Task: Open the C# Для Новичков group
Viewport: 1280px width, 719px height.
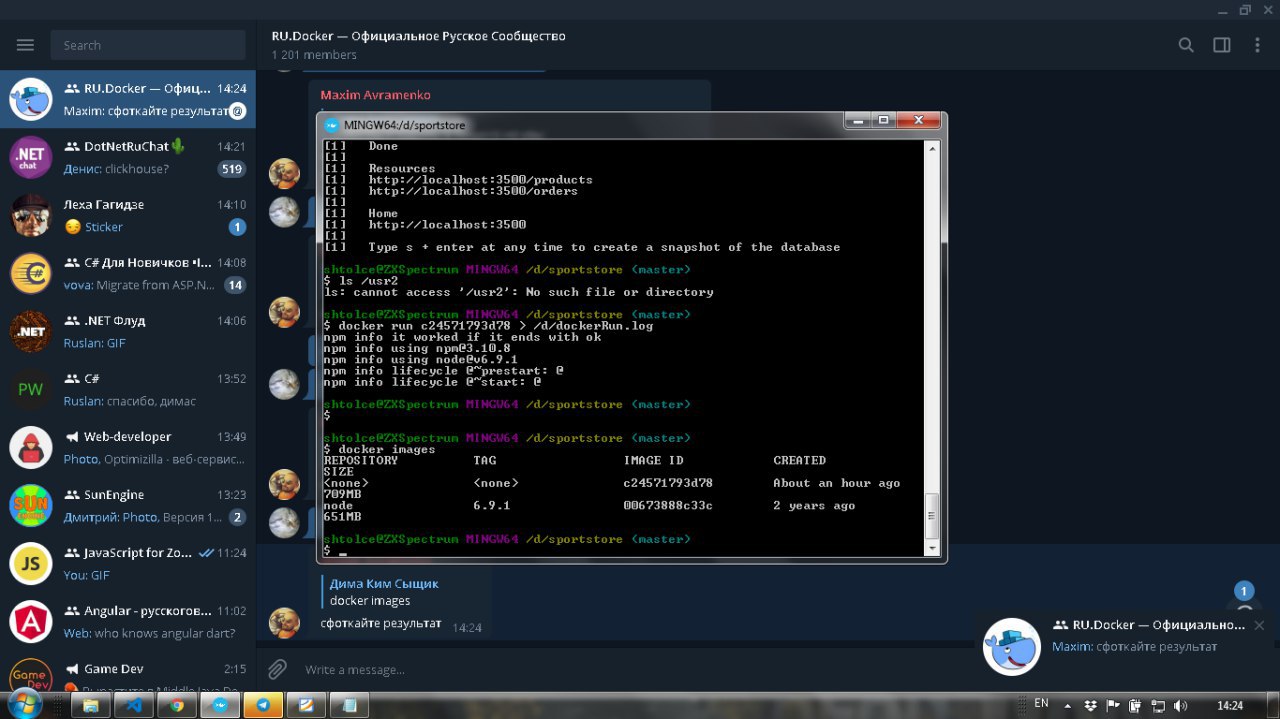Action: 128,273
